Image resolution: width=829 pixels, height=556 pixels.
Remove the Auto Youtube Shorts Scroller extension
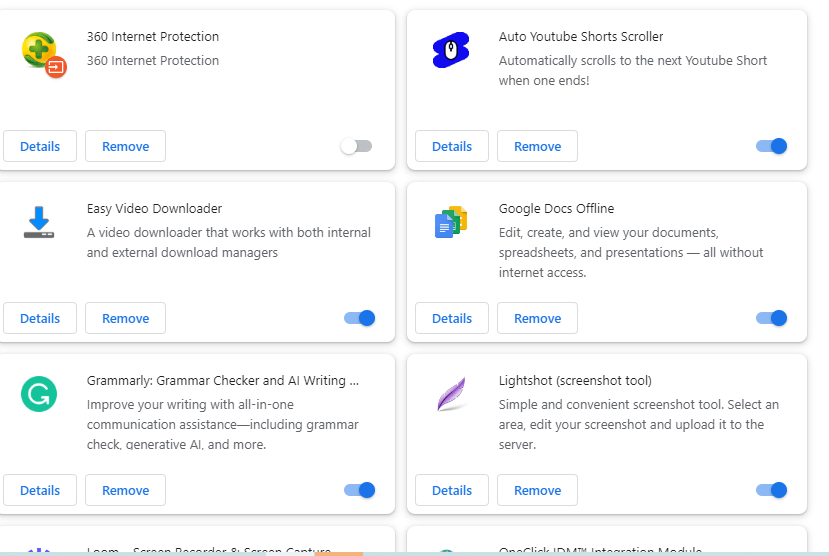point(537,146)
